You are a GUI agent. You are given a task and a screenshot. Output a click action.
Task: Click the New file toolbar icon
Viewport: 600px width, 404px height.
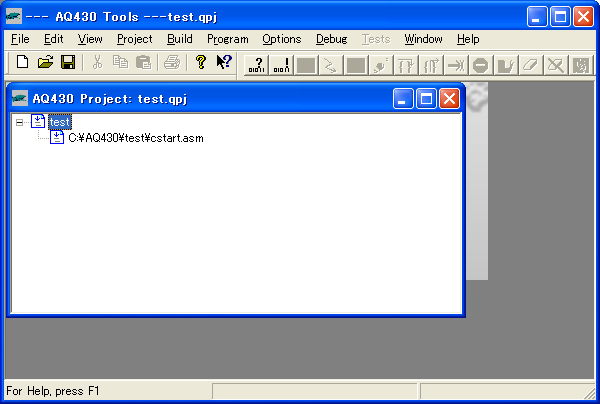pos(23,63)
